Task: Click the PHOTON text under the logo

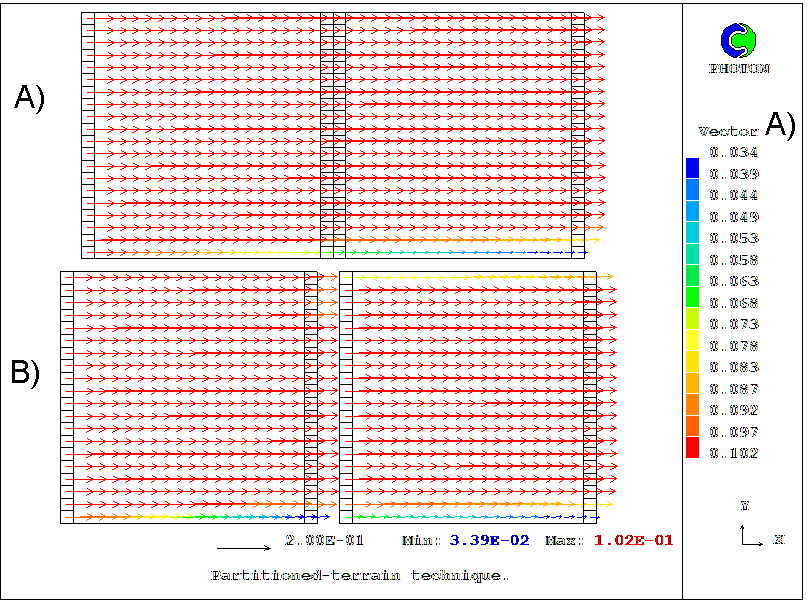Action: point(739,69)
